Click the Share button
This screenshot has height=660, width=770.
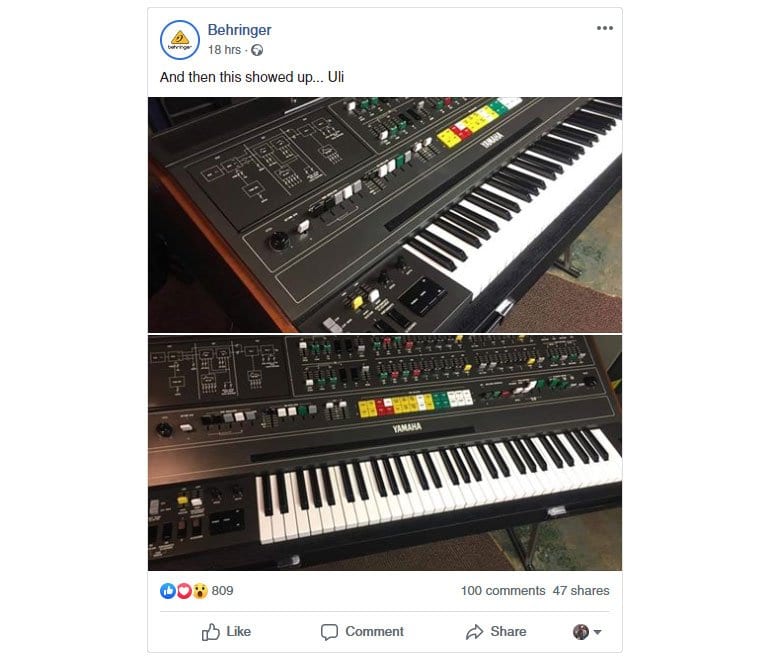(496, 632)
